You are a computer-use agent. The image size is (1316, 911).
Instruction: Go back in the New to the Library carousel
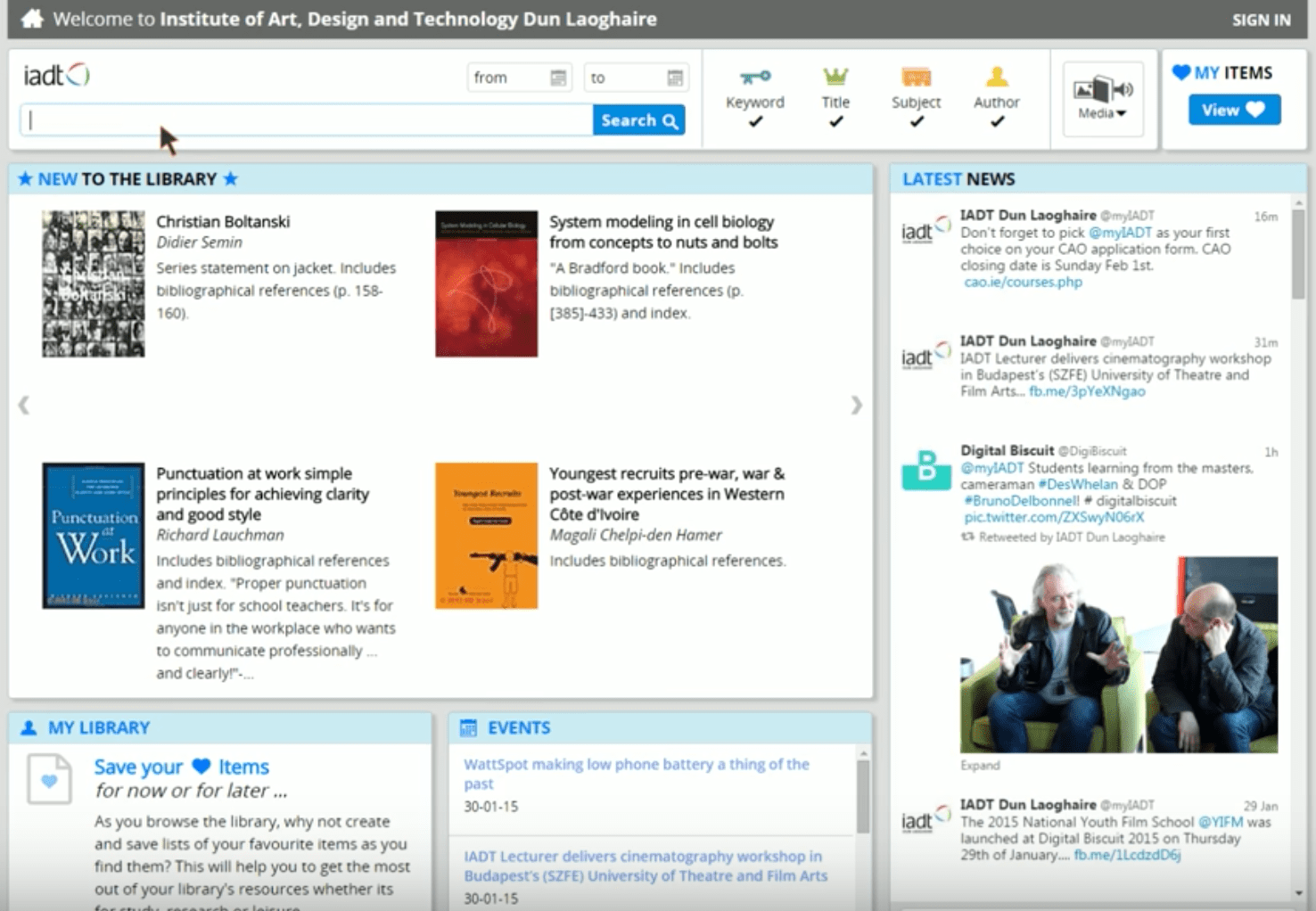click(x=23, y=405)
